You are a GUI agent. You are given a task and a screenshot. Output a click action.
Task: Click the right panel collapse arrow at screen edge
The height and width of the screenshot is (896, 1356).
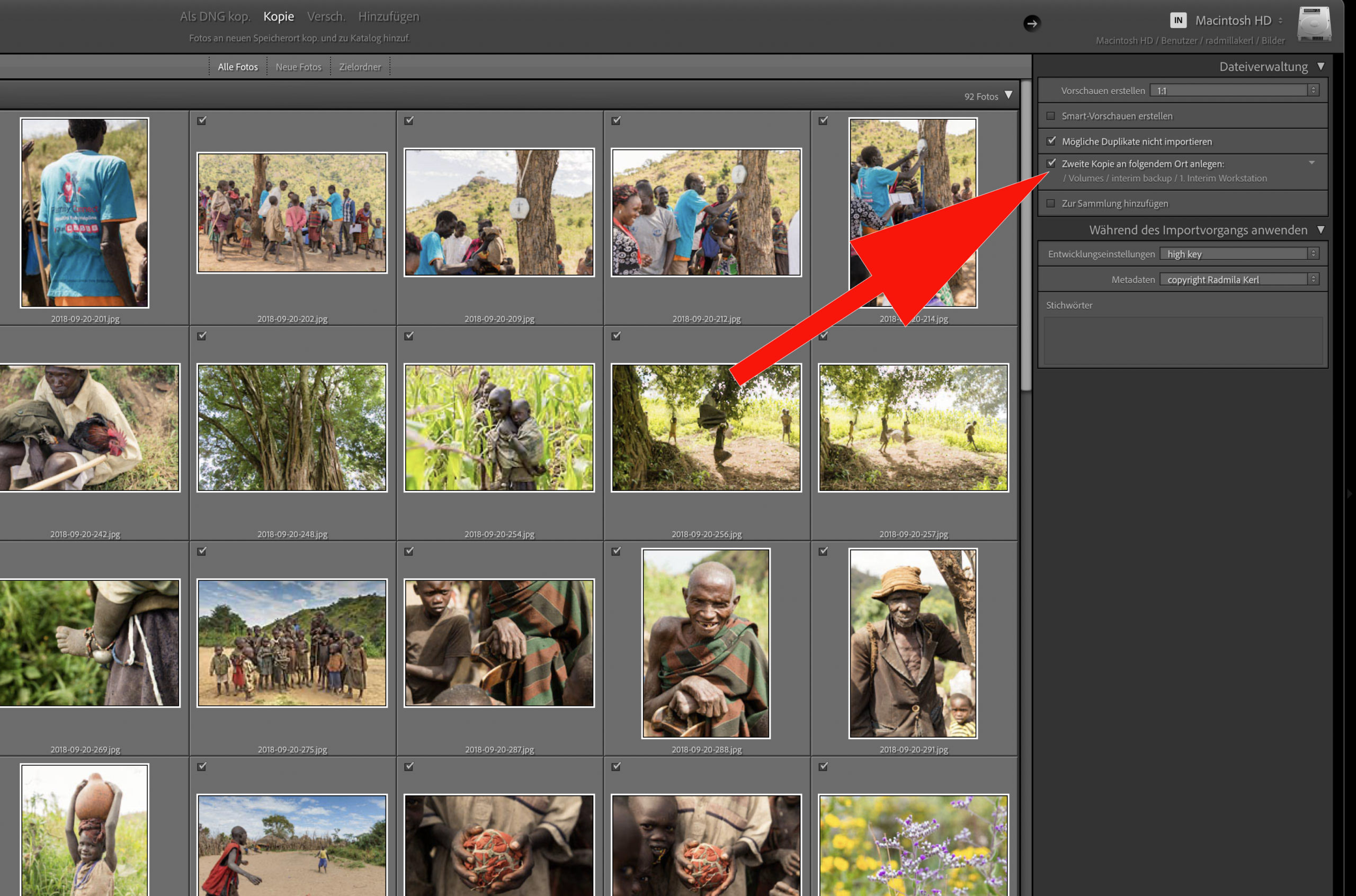1349,493
